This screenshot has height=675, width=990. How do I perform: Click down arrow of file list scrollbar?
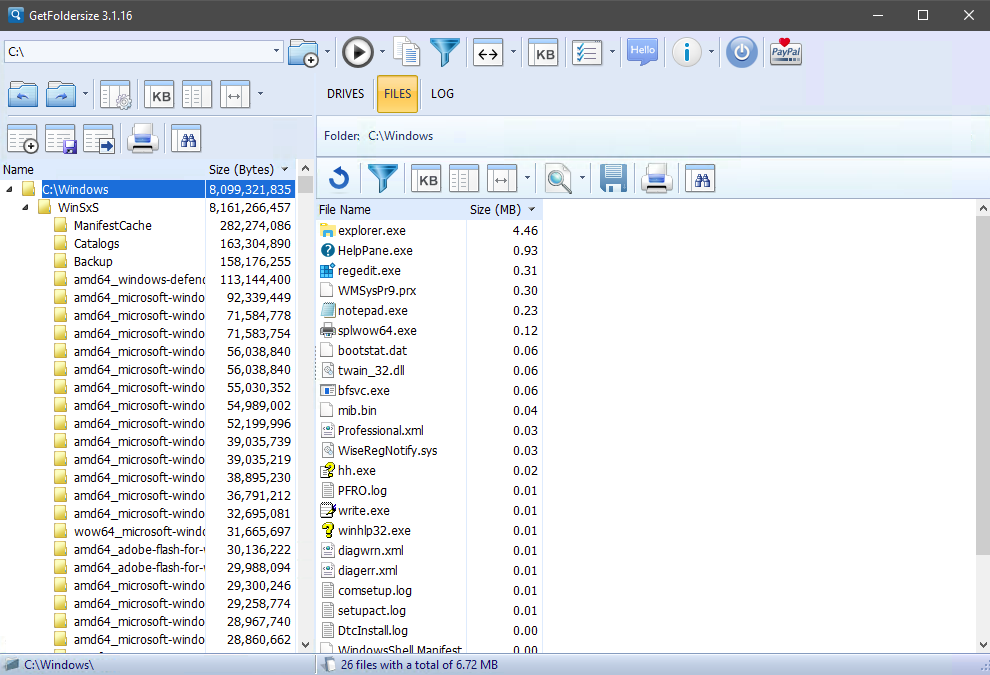pos(983,645)
